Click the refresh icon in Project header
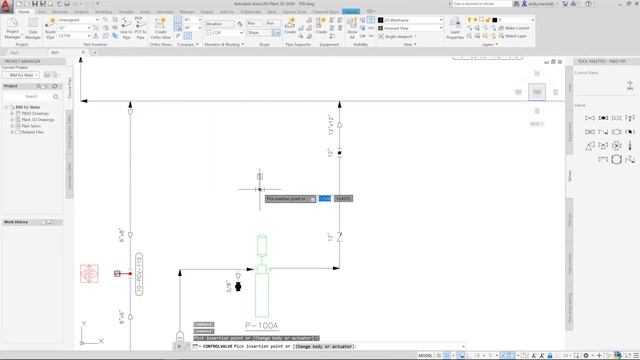This screenshot has height=360, width=640. point(54,86)
